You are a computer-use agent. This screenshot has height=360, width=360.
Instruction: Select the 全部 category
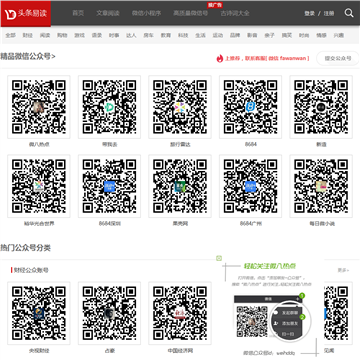10,35
